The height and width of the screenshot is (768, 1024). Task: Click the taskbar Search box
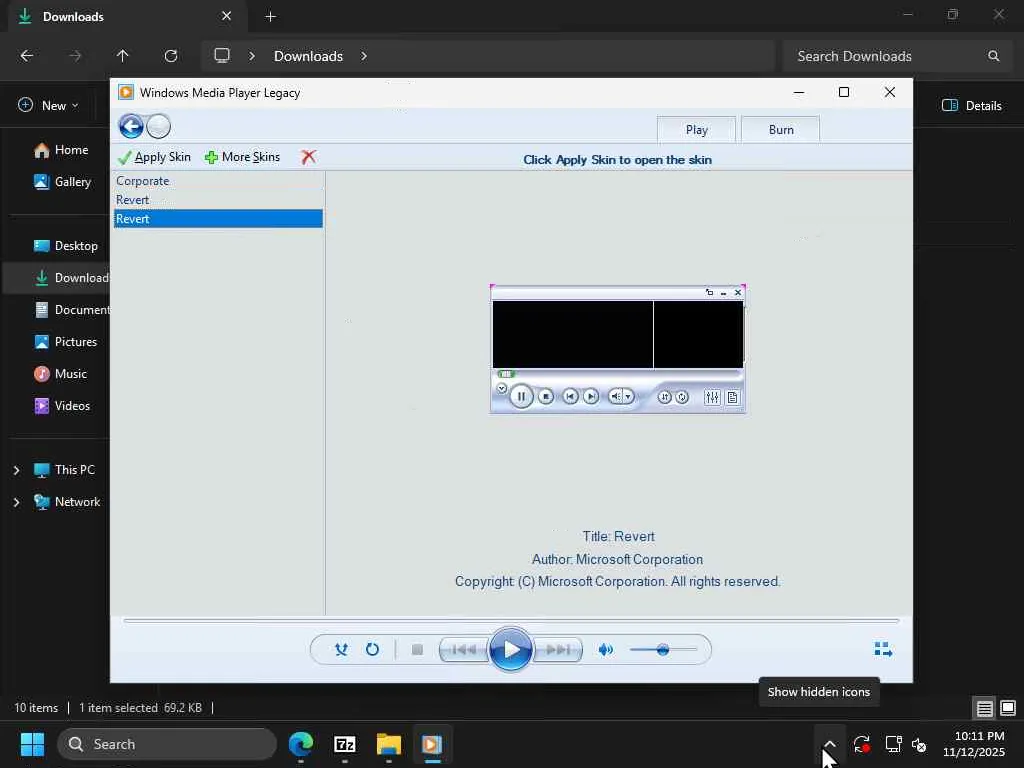167,744
